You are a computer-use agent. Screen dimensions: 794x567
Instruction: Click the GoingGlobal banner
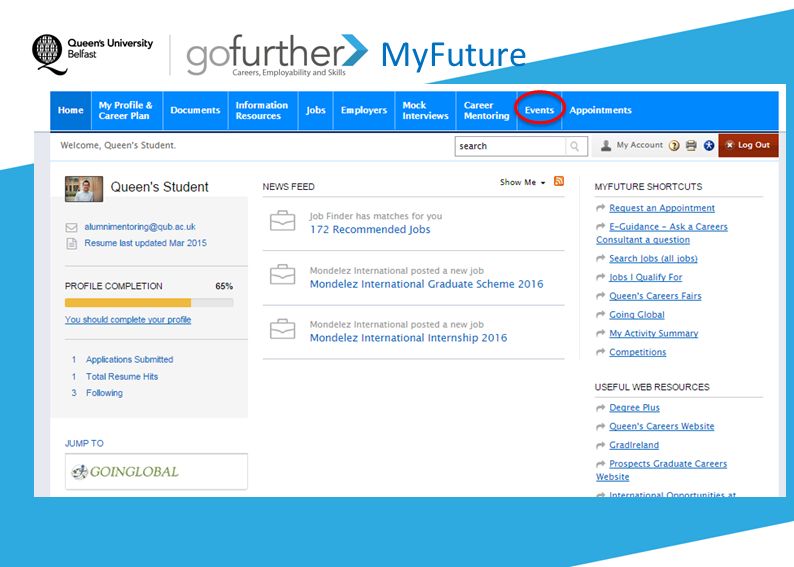pos(156,471)
